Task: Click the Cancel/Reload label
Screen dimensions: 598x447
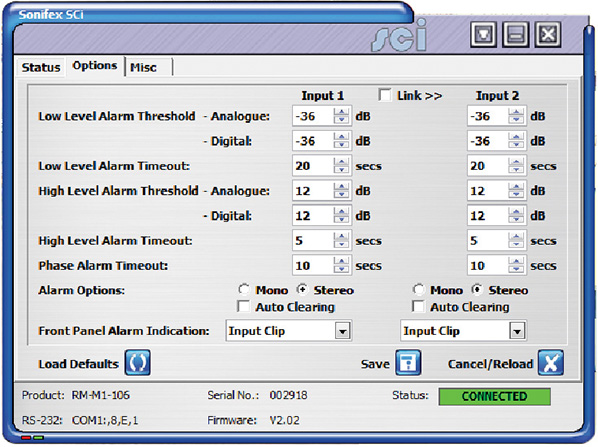Action: tap(490, 364)
